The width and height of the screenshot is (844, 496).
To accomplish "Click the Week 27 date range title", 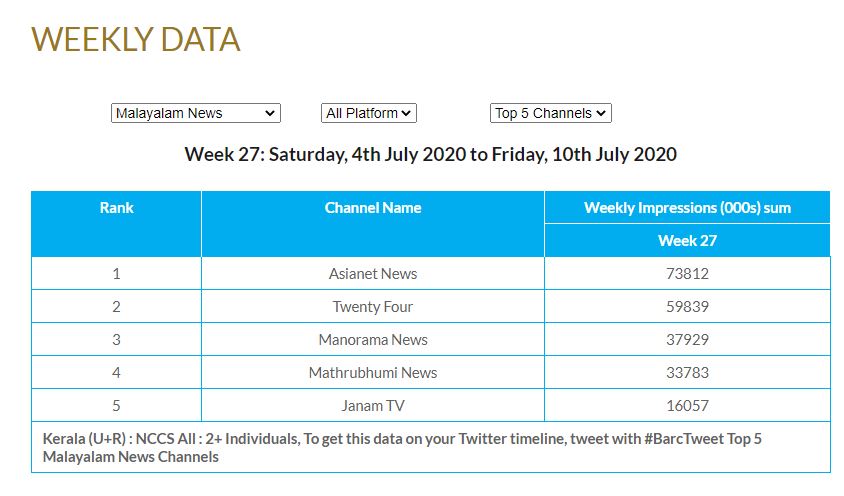I will (431, 155).
